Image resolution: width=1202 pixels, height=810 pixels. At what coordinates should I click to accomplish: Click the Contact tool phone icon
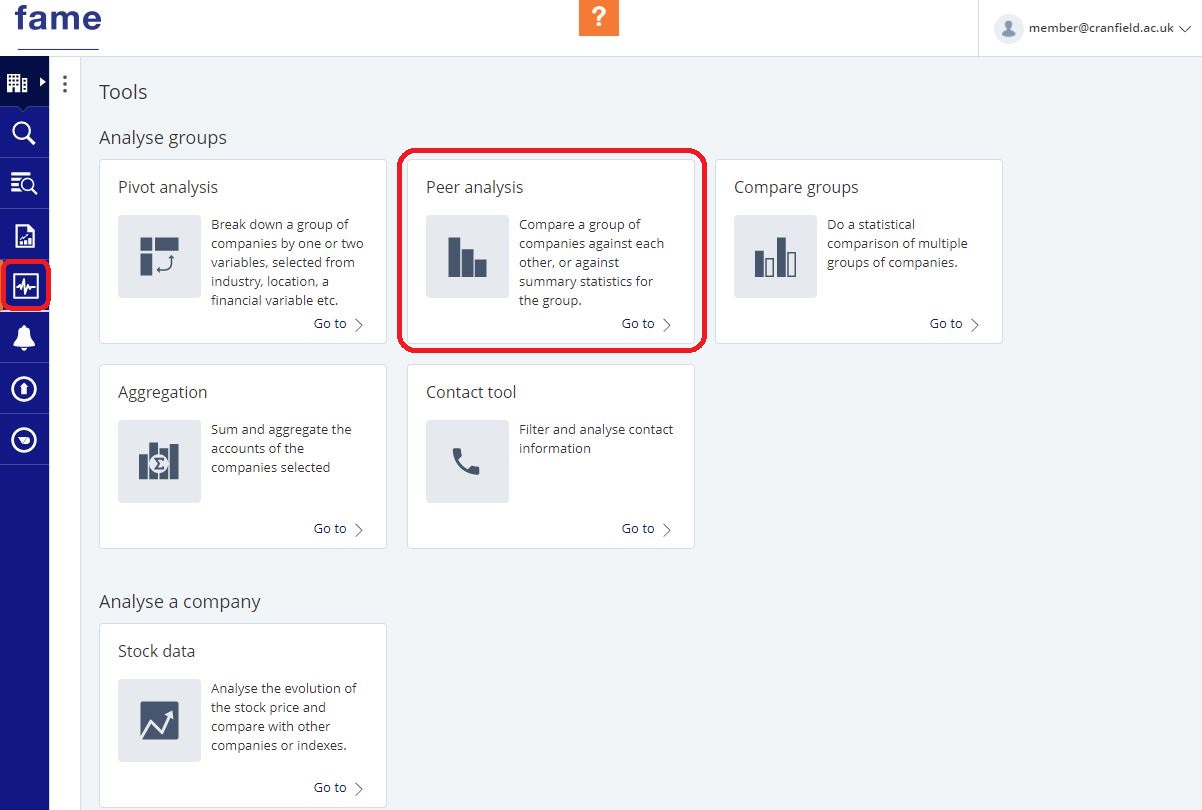click(467, 461)
